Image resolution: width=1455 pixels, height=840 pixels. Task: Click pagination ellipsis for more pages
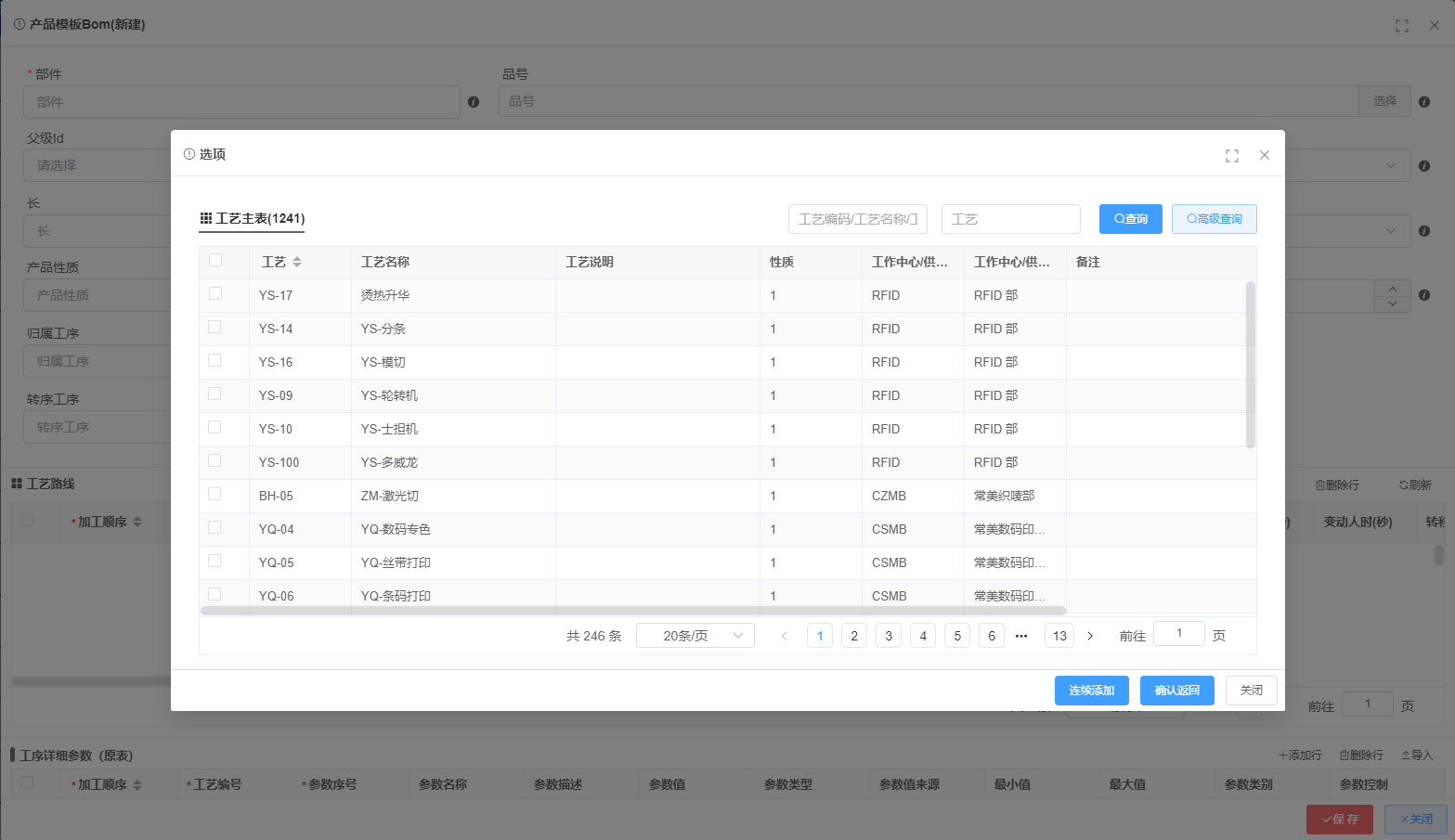point(1021,636)
